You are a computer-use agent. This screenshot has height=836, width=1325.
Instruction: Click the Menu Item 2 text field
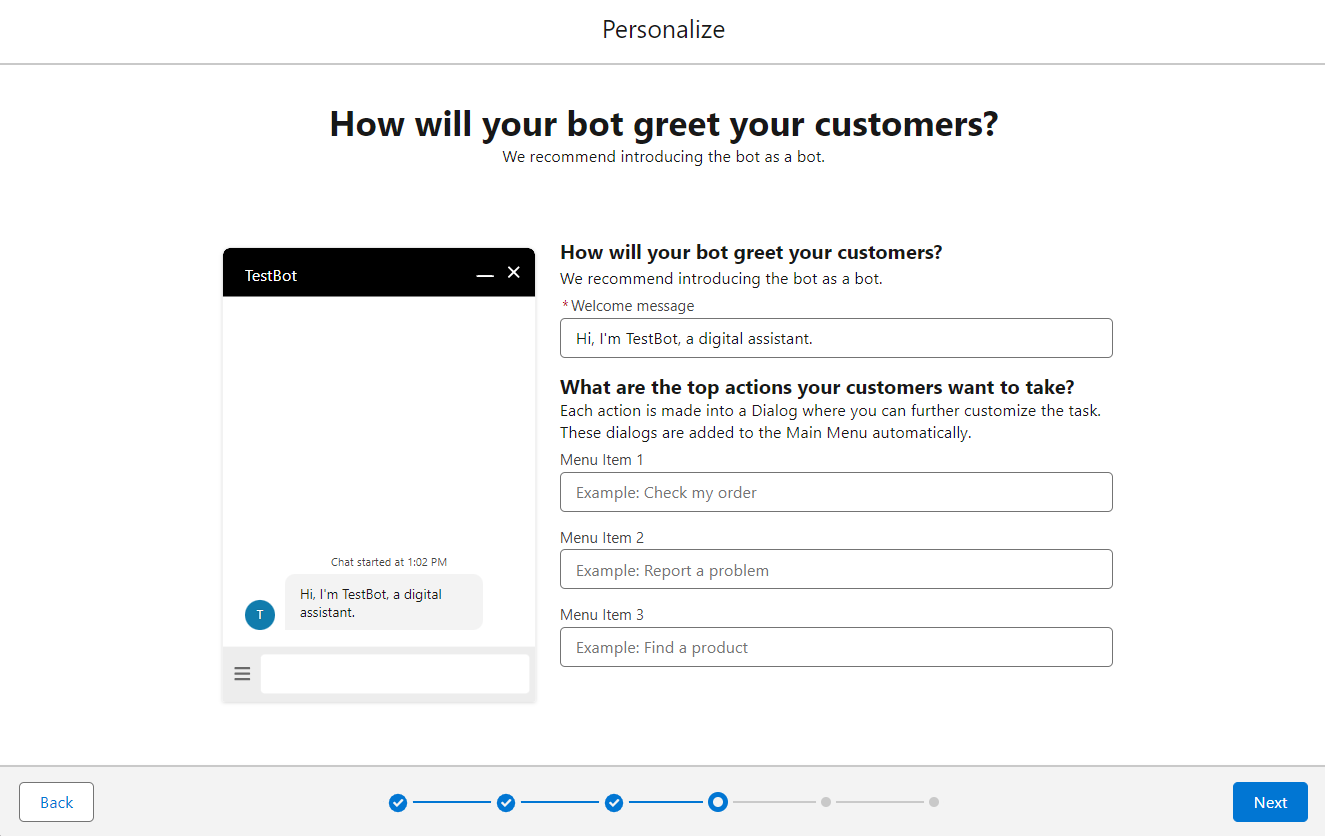coord(836,570)
